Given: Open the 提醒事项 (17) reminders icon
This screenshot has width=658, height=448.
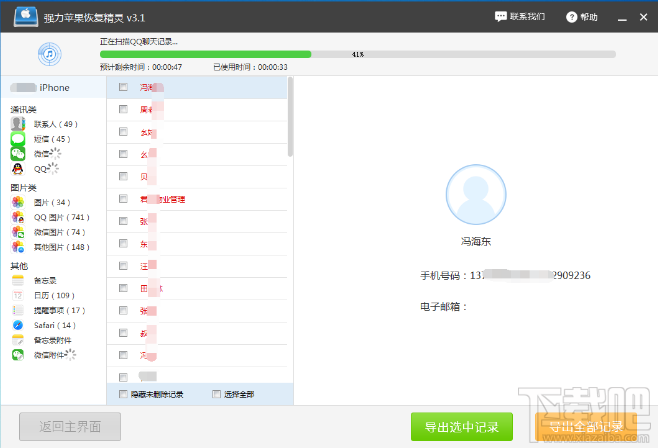Looking at the screenshot, I should coord(18,310).
